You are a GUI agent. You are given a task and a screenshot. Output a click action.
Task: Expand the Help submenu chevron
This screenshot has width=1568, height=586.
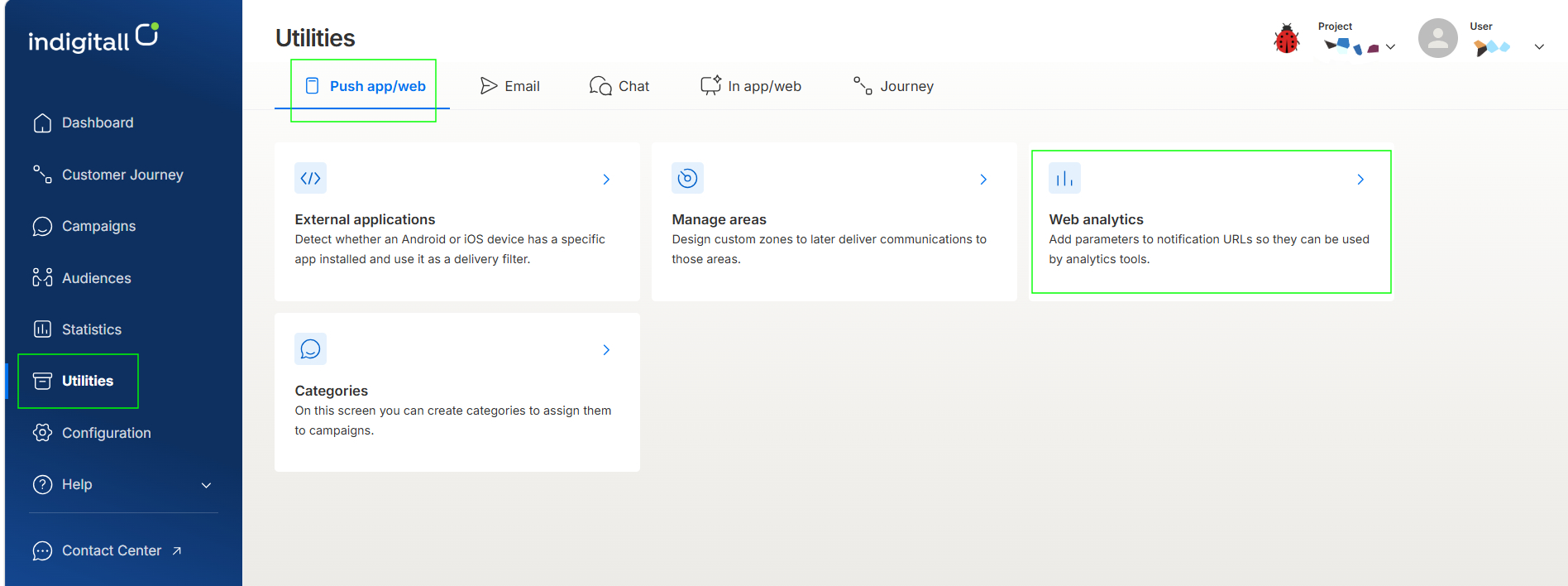[x=207, y=485]
